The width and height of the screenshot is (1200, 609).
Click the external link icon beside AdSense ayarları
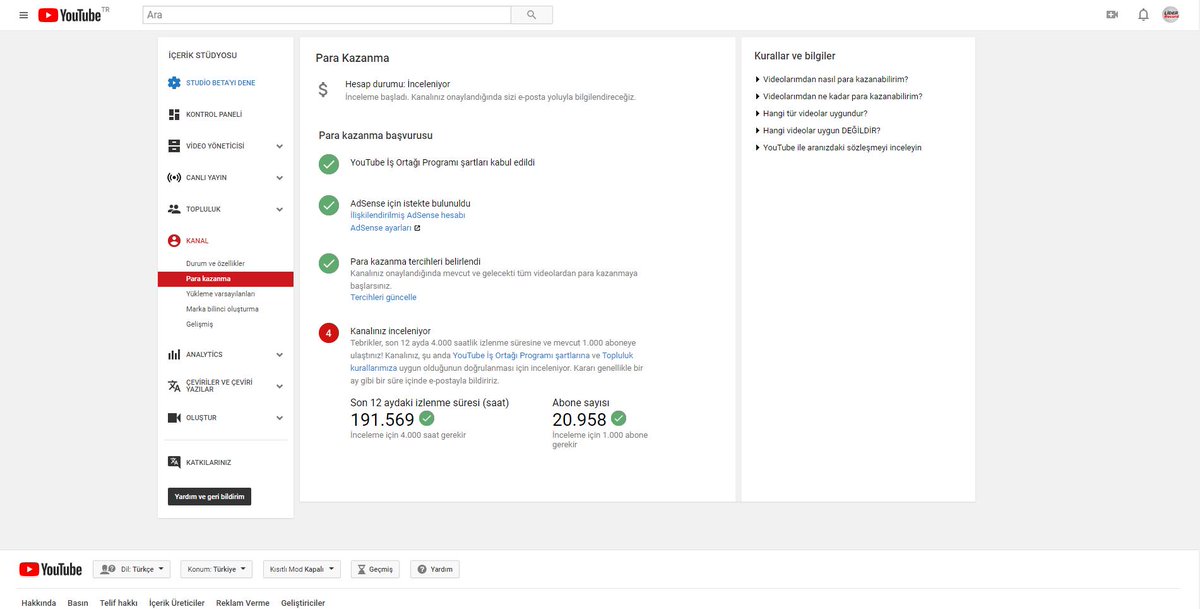click(417, 228)
